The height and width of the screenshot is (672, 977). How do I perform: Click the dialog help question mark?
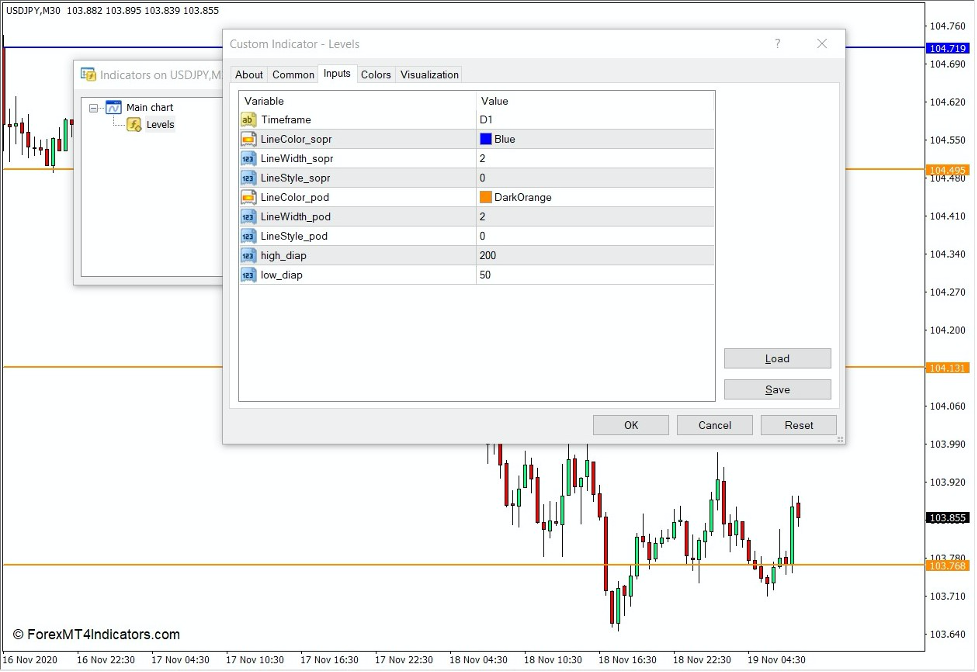point(777,44)
